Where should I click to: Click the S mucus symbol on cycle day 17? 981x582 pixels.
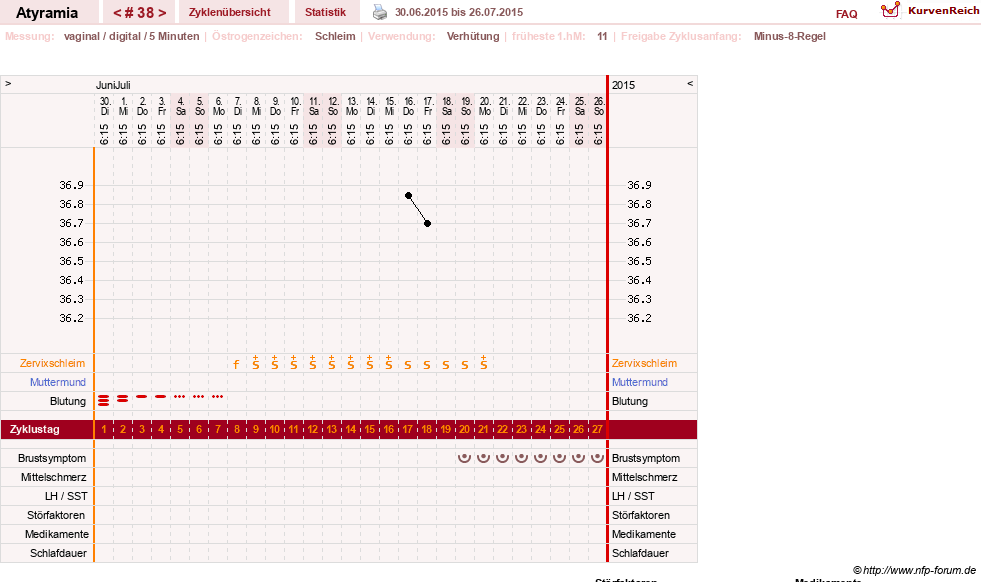[x=408, y=365]
